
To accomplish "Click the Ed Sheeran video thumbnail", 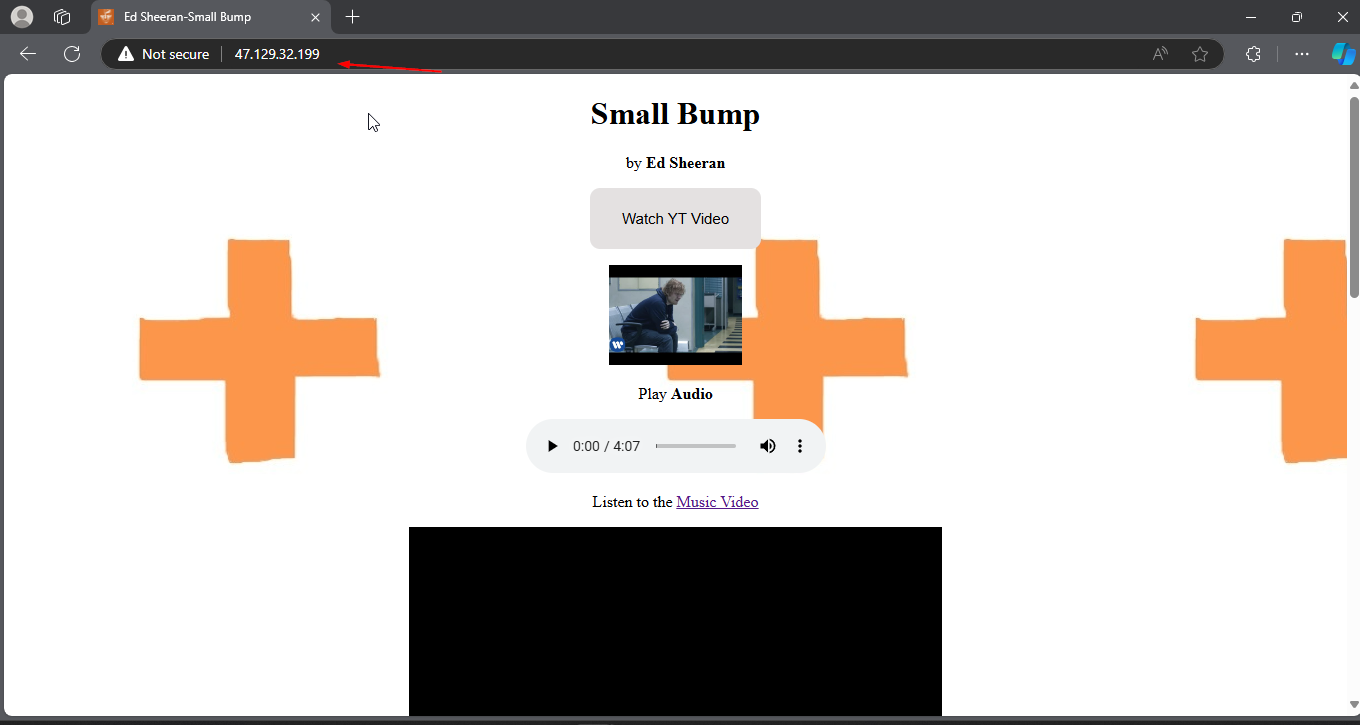I will click(675, 315).
